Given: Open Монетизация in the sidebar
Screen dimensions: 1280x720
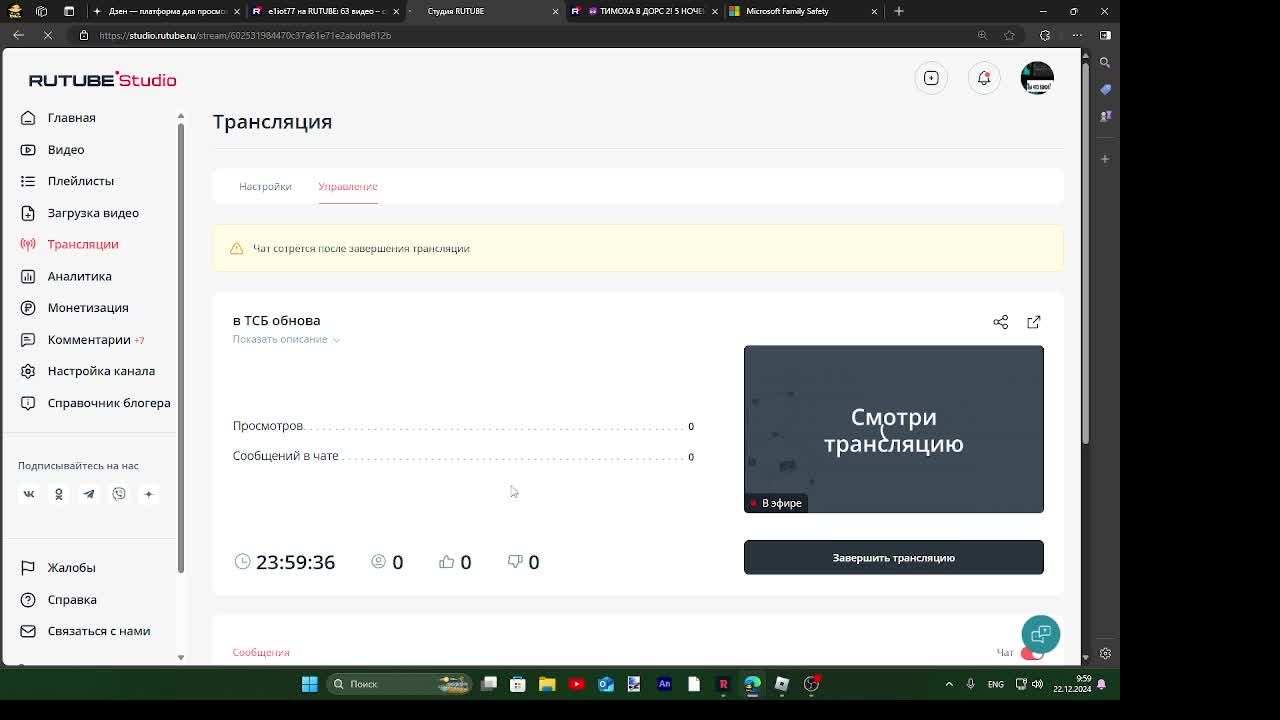Looking at the screenshot, I should 75,308.
